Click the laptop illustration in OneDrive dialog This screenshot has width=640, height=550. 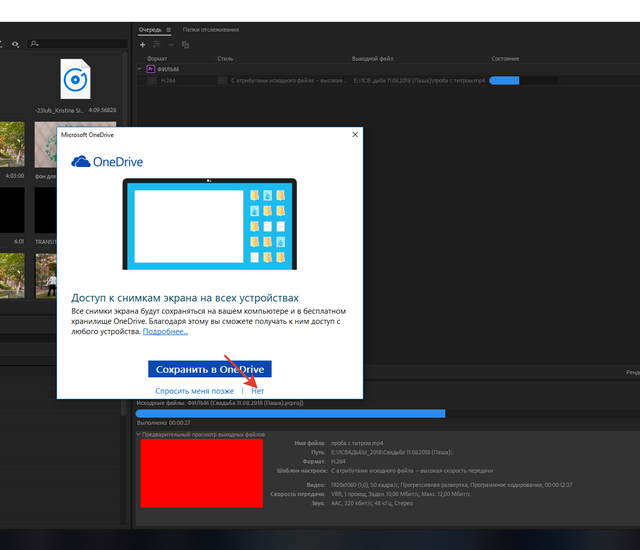coord(210,224)
